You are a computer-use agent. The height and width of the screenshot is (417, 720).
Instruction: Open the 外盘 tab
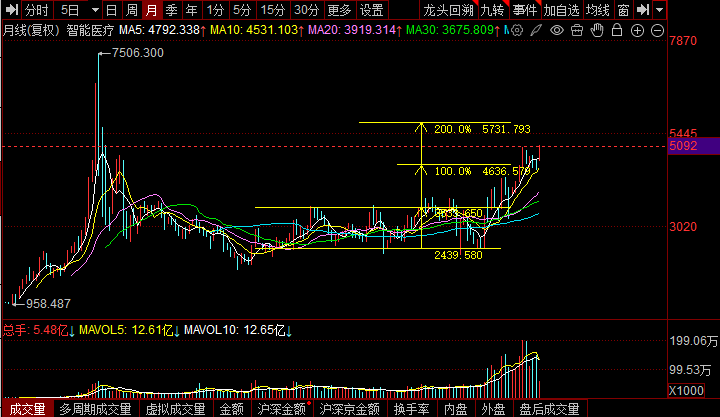click(494, 409)
